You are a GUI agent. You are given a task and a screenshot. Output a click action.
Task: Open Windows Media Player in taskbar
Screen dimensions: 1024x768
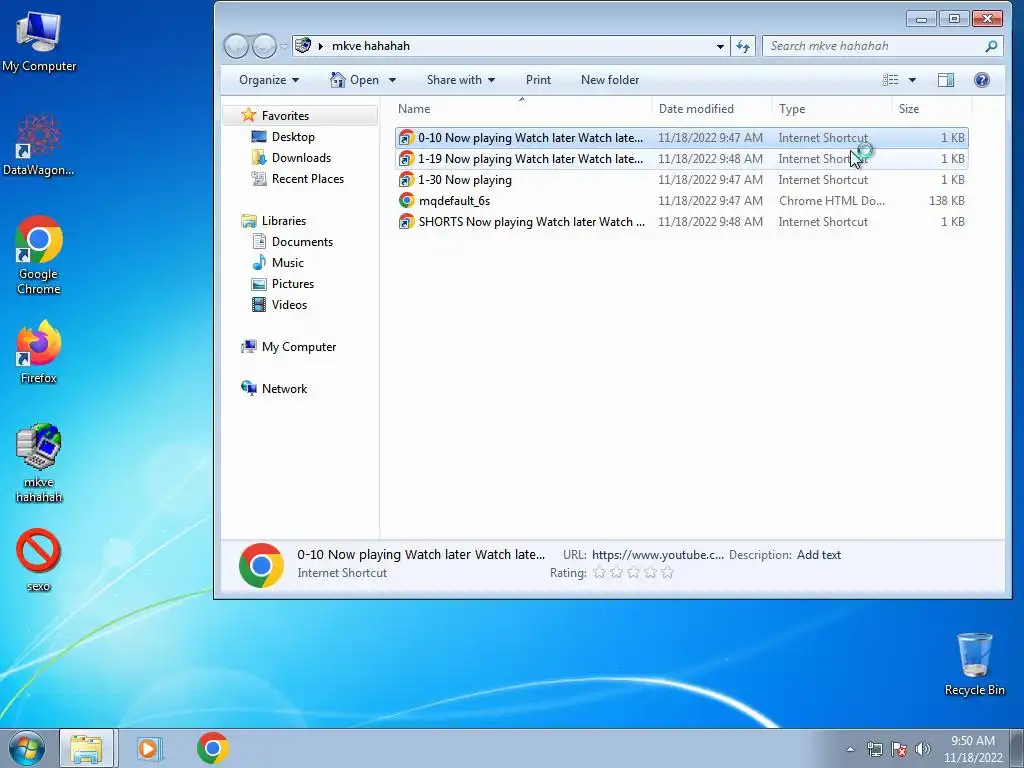(149, 748)
